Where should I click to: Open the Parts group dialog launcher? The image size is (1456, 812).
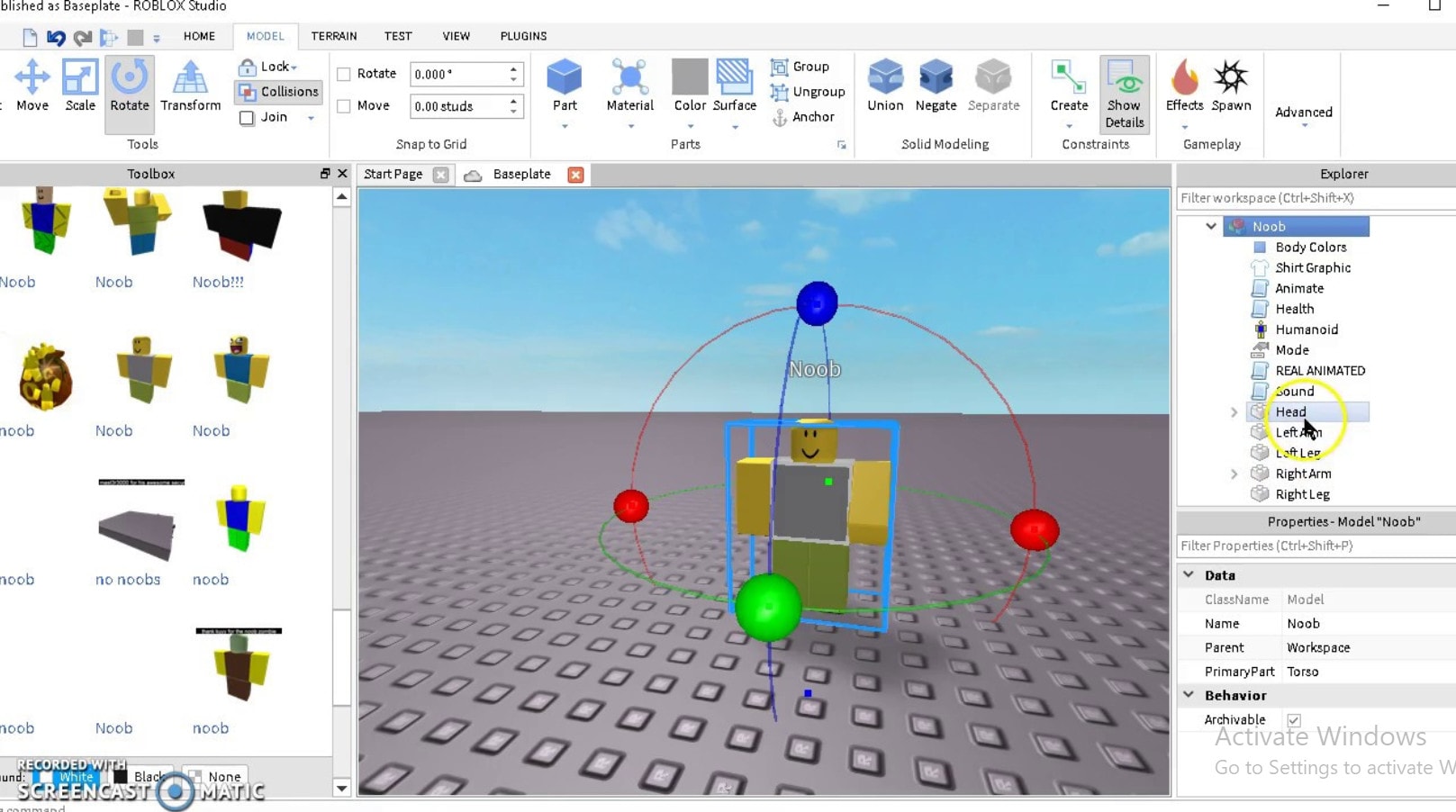(x=842, y=145)
